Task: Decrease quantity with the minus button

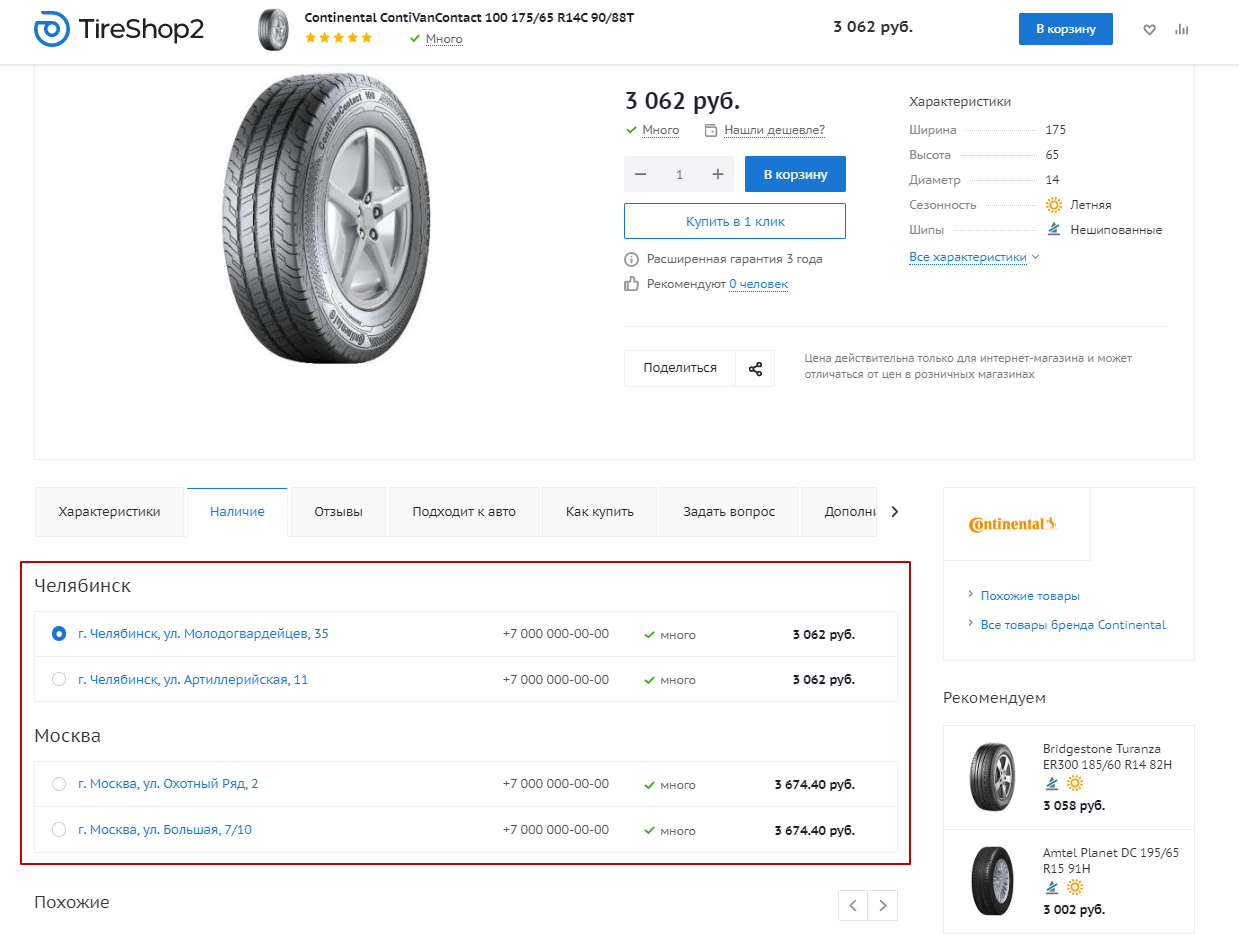Action: coord(641,174)
